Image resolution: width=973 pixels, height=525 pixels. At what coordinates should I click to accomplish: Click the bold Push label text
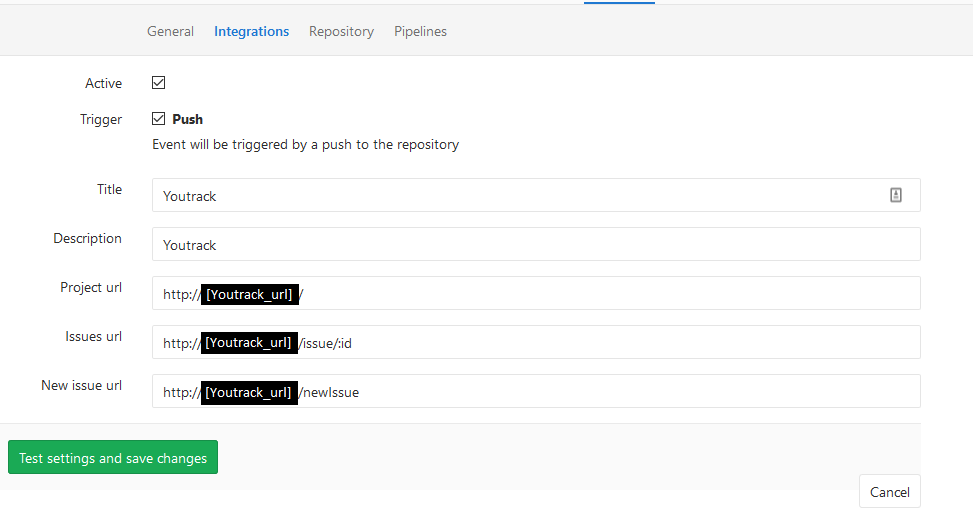[187, 119]
